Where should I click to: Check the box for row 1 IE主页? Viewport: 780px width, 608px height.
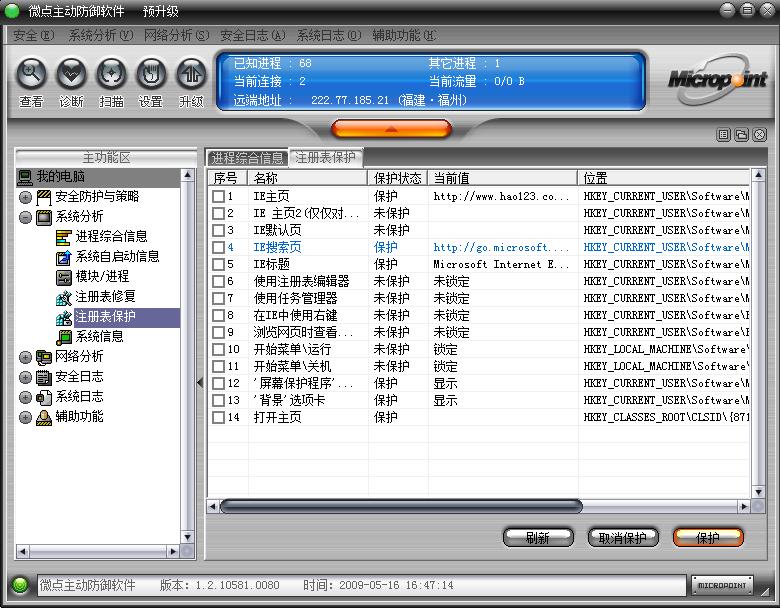coord(218,196)
